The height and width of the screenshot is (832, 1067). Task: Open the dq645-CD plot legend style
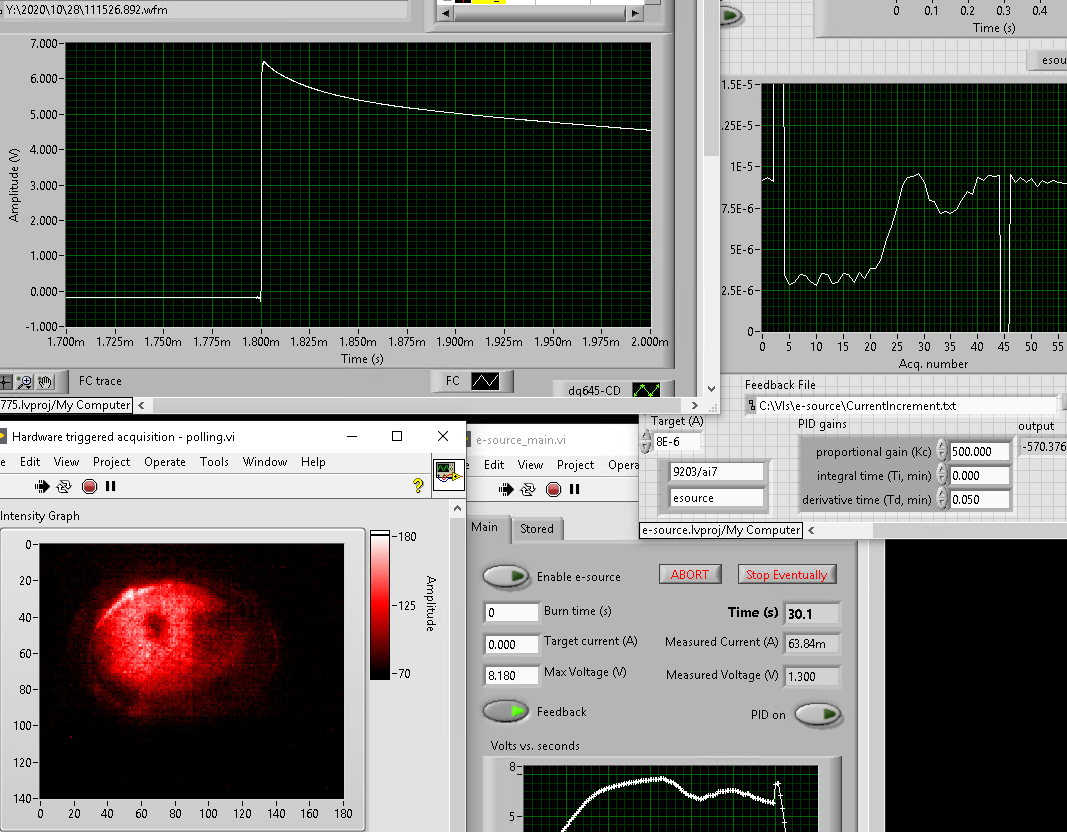[x=645, y=389]
